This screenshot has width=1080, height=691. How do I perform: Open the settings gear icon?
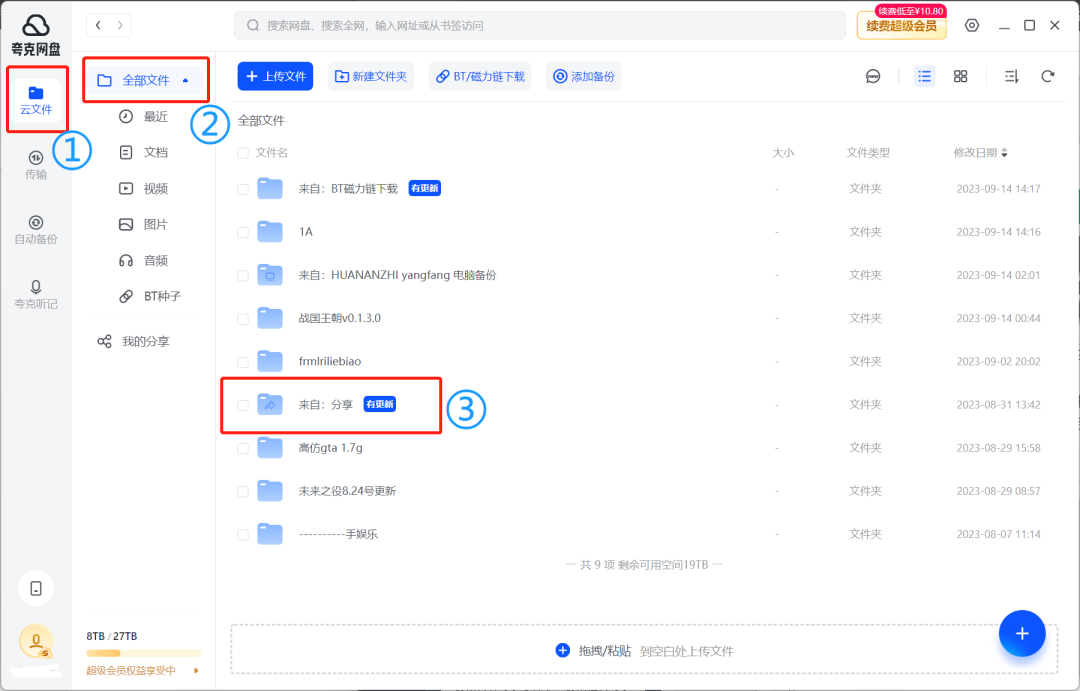pos(972,25)
